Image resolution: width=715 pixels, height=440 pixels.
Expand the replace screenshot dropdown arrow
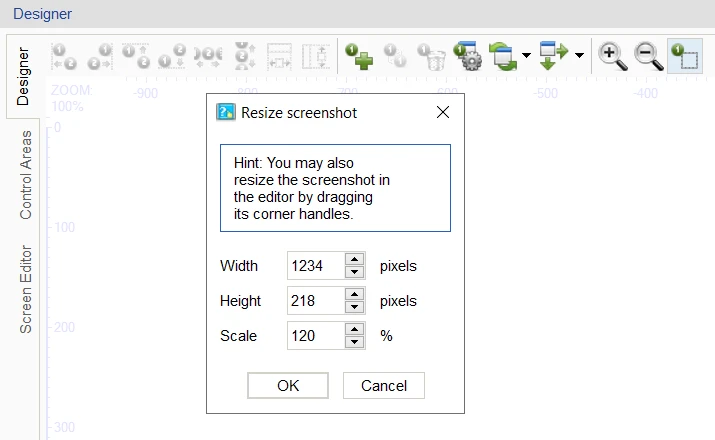tap(526, 56)
